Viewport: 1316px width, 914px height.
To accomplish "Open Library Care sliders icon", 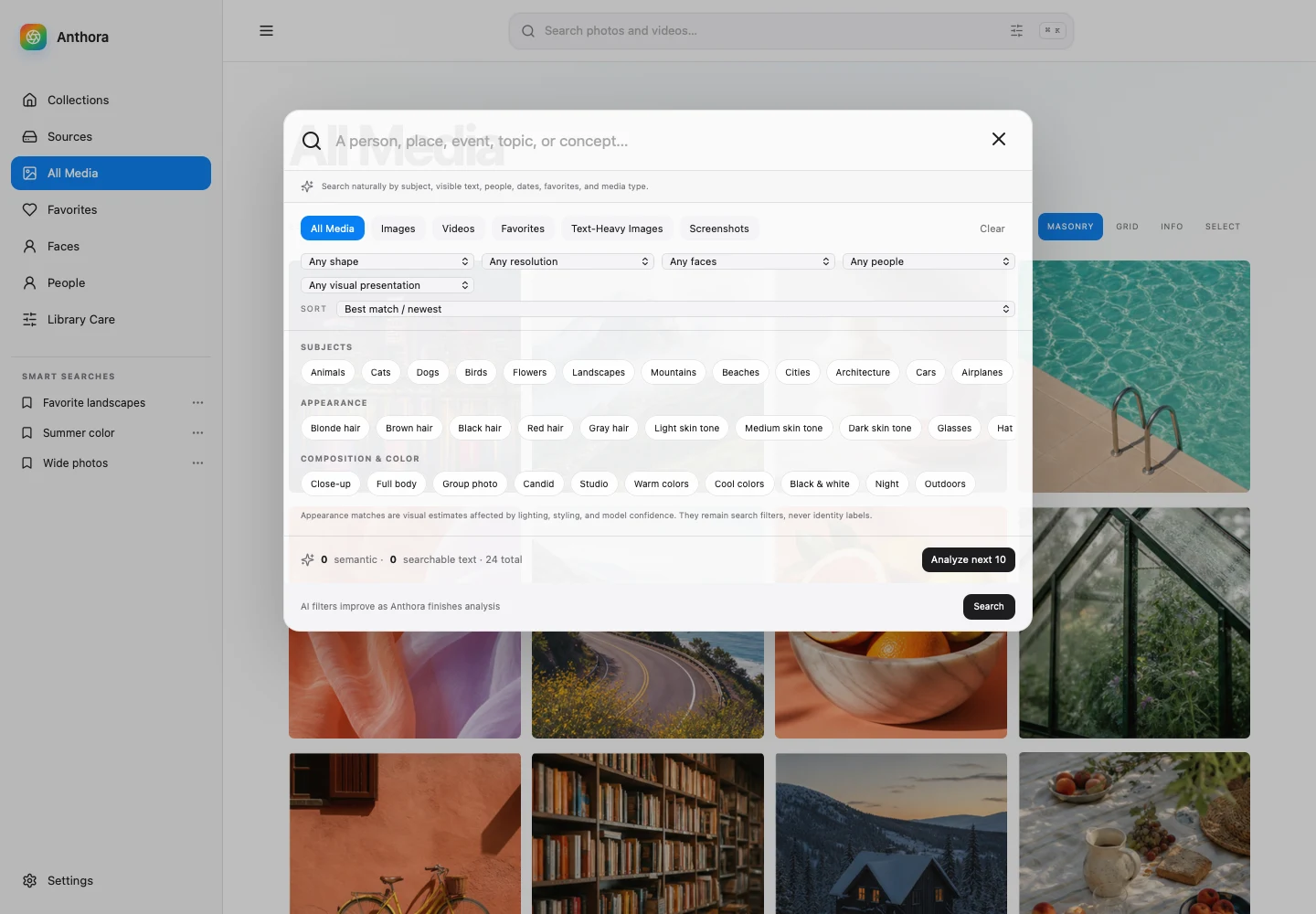I will pos(30,319).
